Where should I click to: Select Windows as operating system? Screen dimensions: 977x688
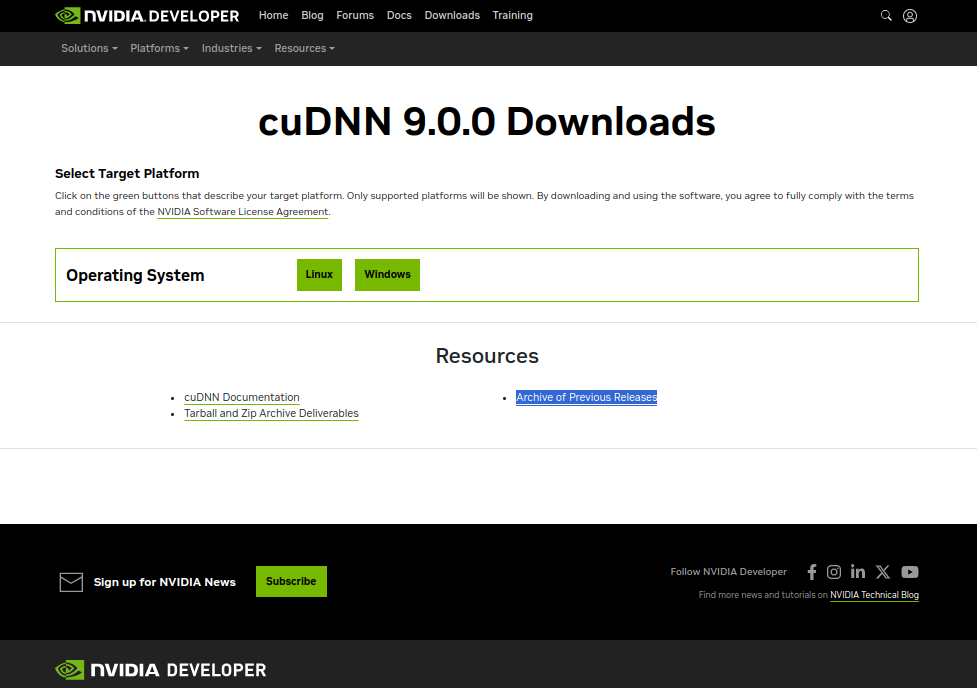(388, 275)
